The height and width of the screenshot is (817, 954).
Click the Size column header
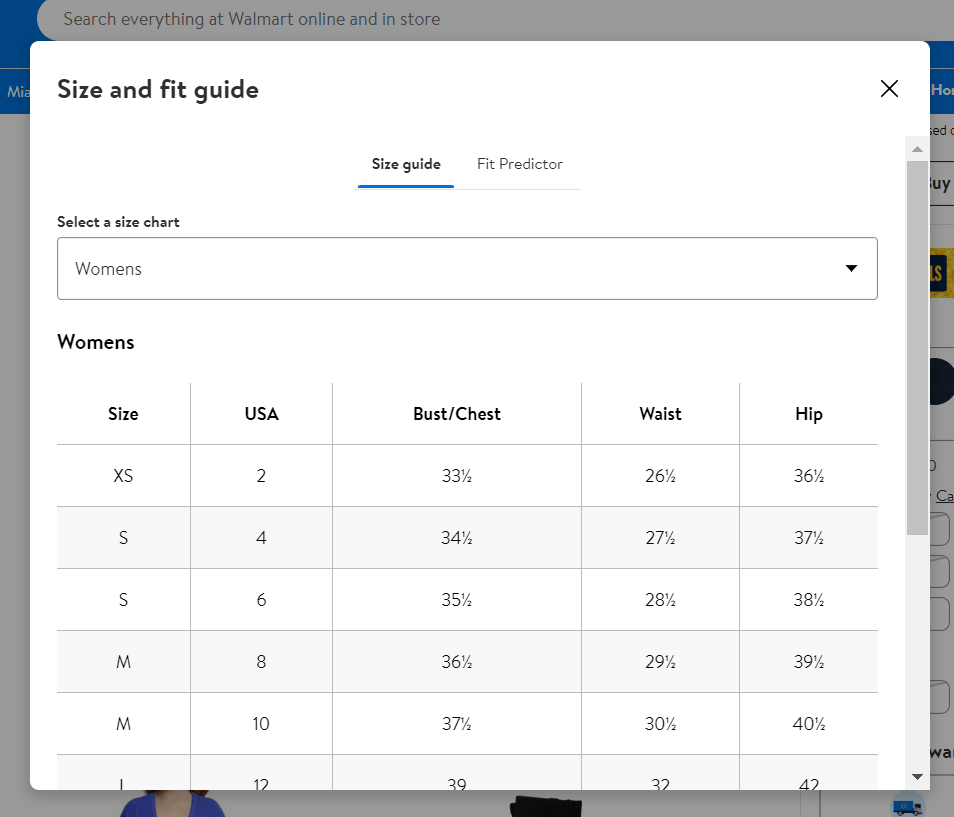coord(124,414)
